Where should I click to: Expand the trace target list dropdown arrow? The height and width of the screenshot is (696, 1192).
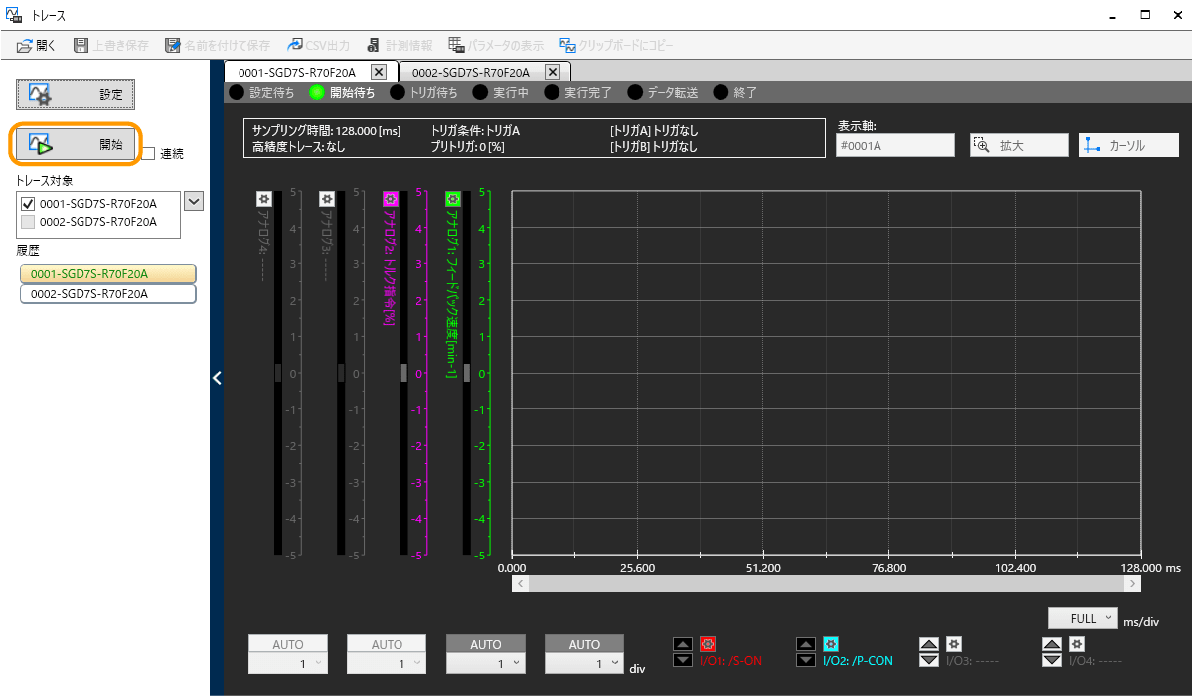(x=194, y=202)
